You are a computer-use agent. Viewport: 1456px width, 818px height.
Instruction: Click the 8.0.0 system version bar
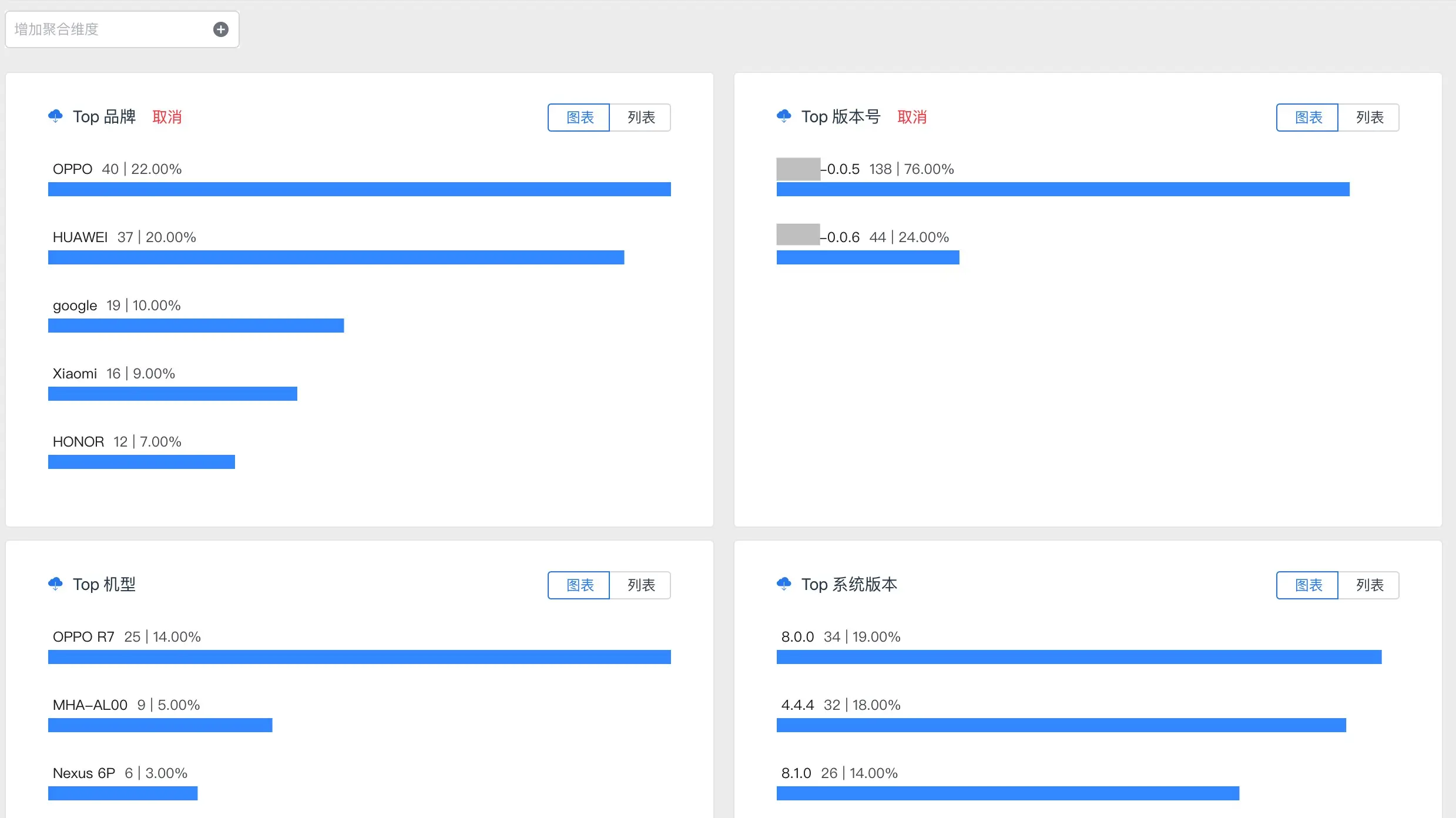(1079, 657)
